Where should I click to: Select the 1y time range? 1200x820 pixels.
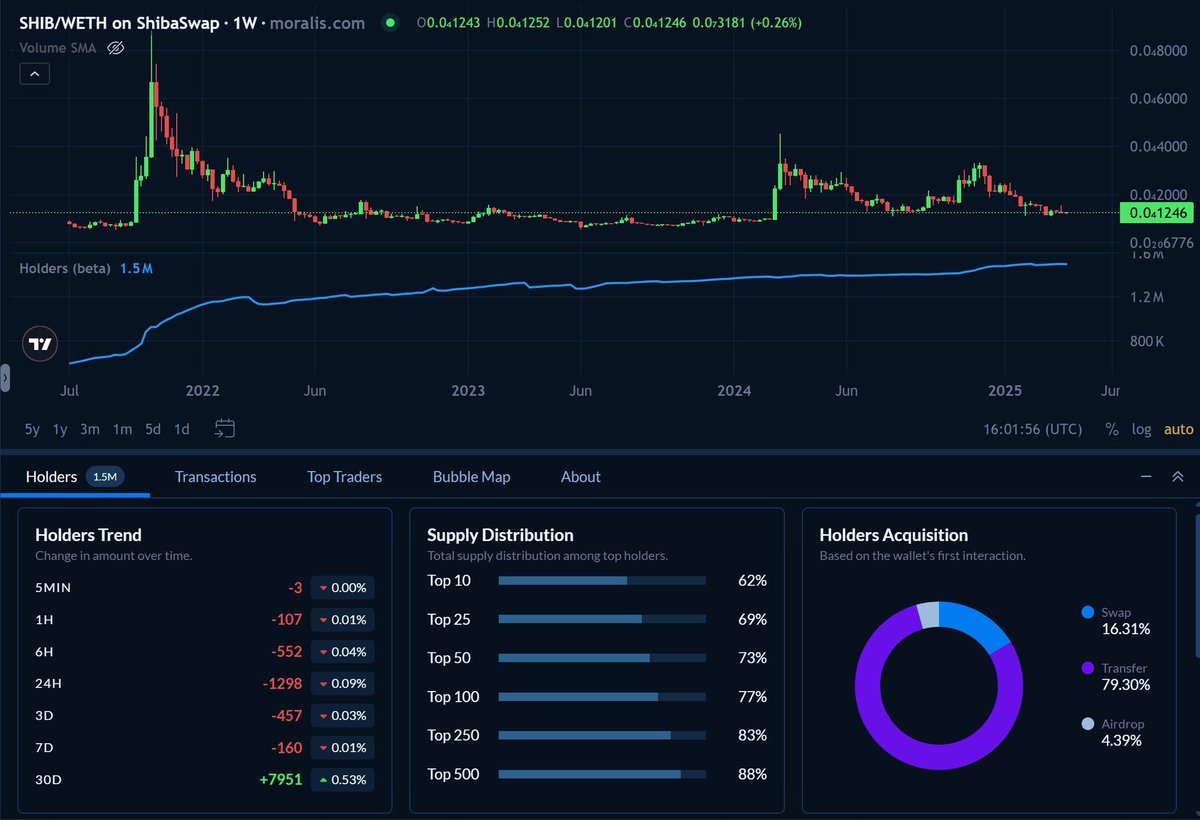pos(60,429)
